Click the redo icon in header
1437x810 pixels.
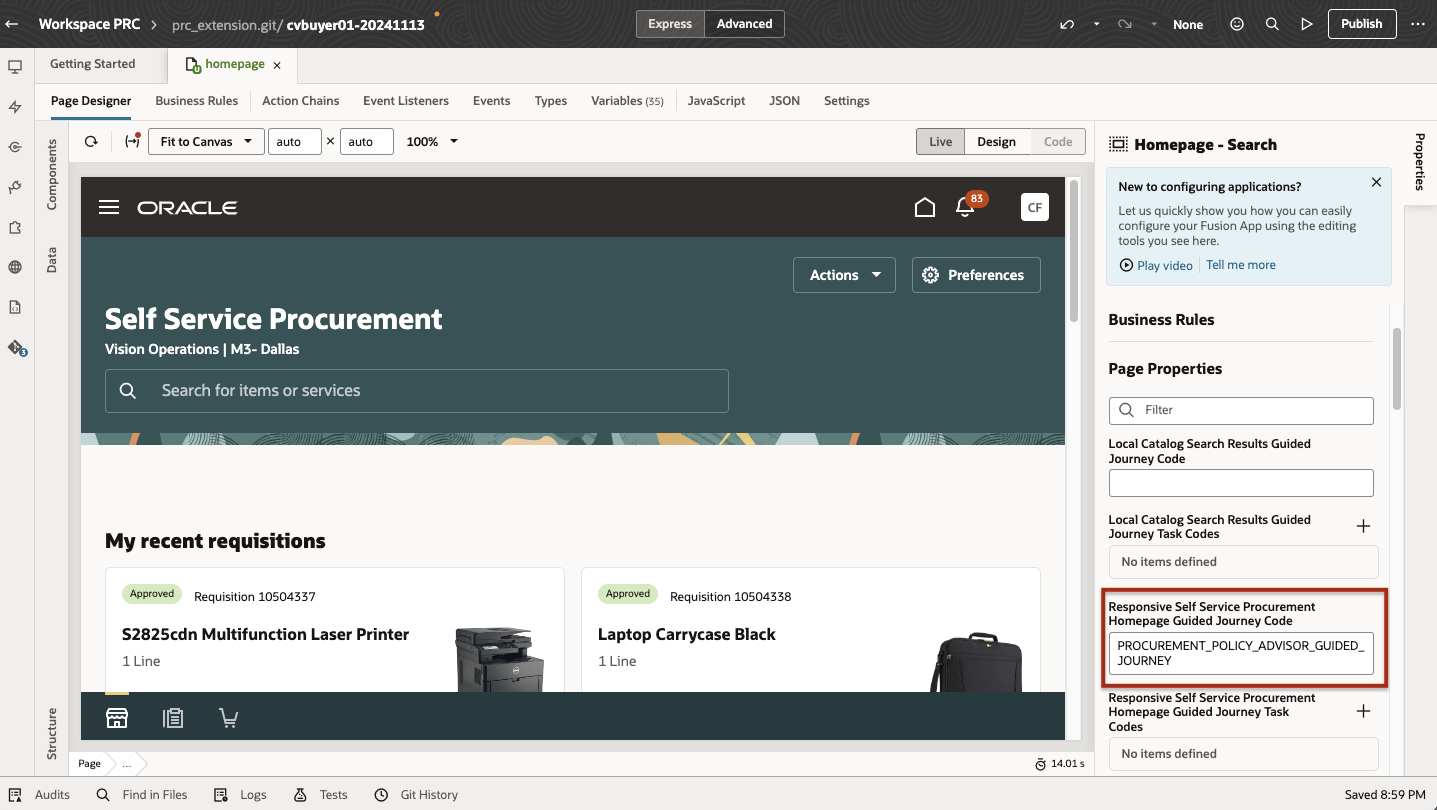pos(1125,24)
